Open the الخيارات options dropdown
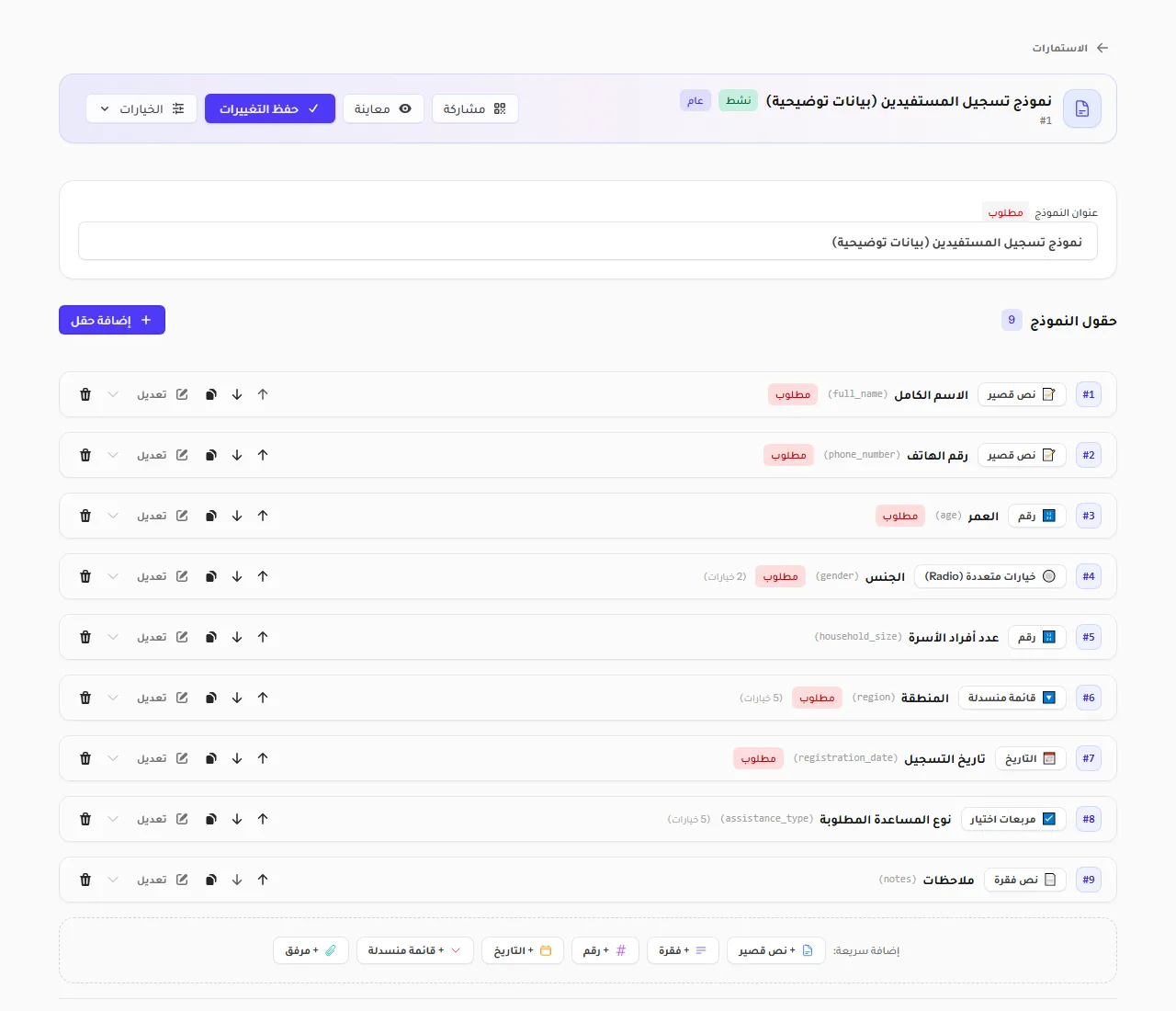This screenshot has height=1011, width=1176. 141,108
